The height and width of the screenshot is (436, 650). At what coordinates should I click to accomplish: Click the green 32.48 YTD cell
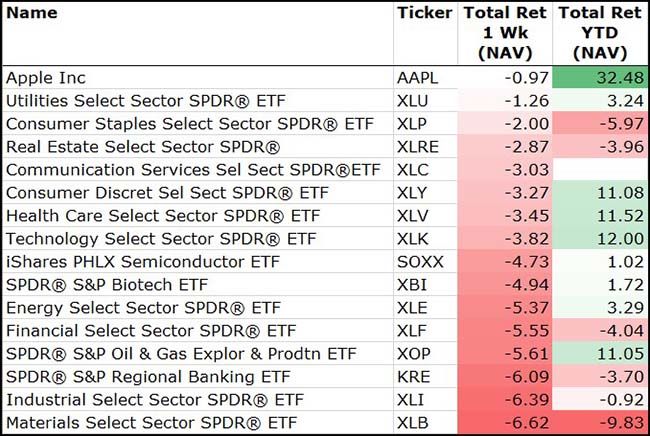(x=598, y=77)
